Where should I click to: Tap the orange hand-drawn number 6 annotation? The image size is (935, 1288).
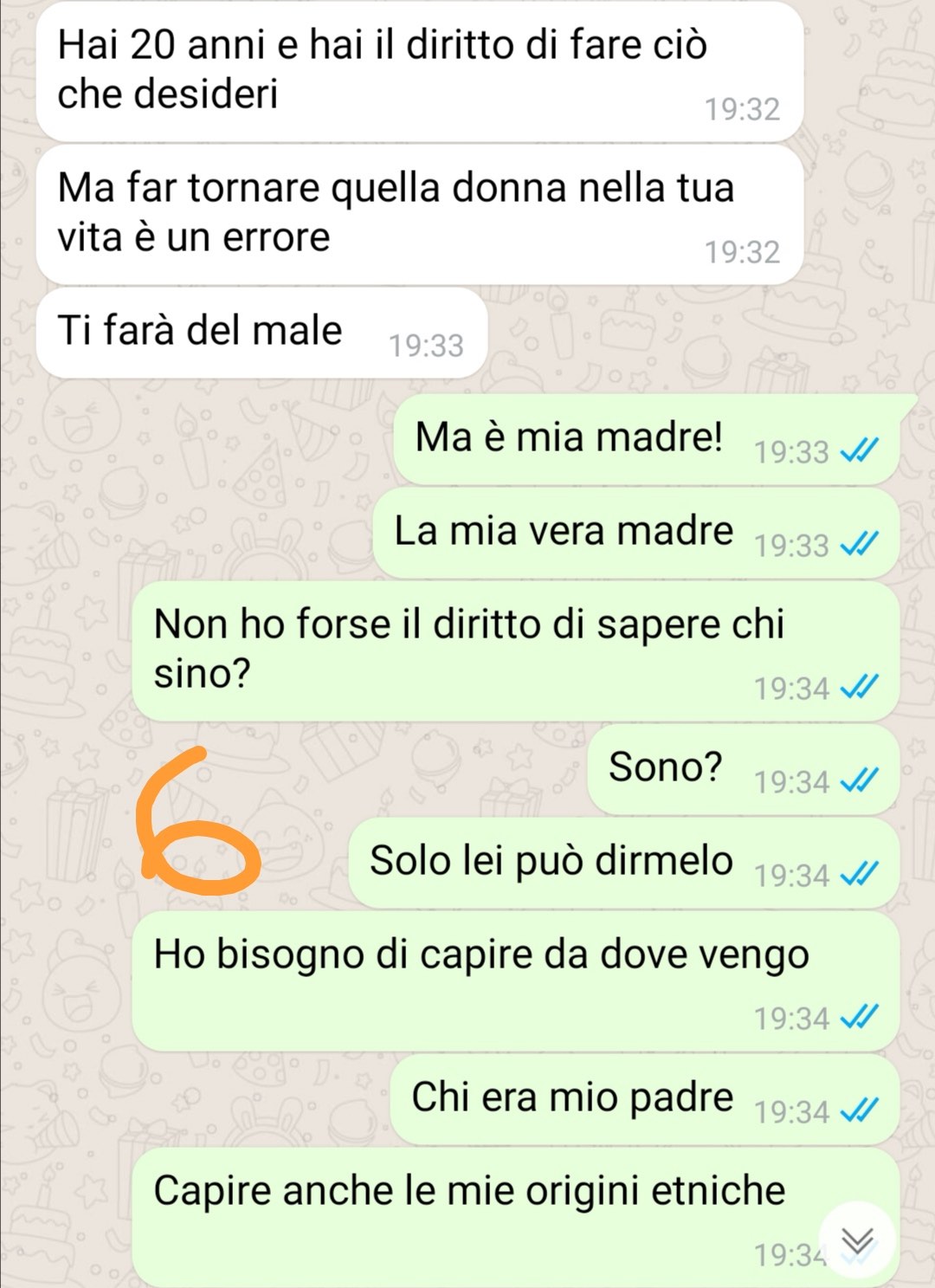(198, 822)
